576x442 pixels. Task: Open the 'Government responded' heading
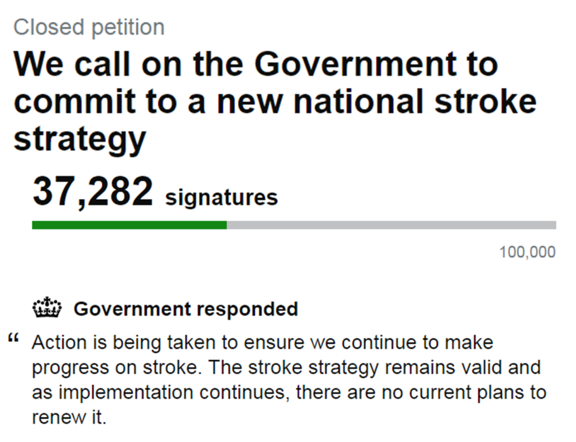click(x=186, y=309)
